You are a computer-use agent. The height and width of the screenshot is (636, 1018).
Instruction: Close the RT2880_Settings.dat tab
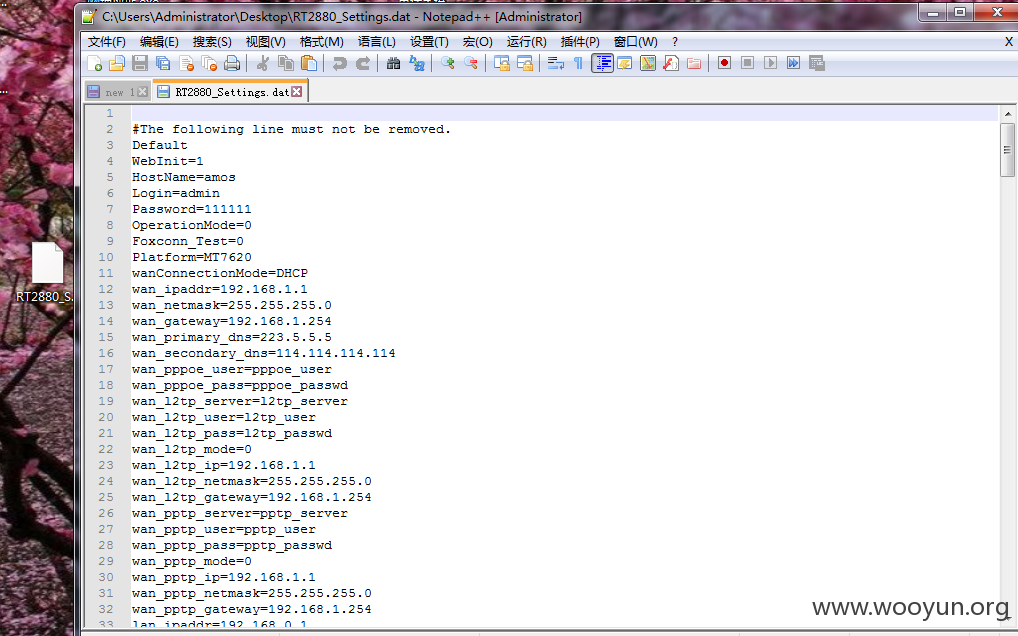(297, 92)
